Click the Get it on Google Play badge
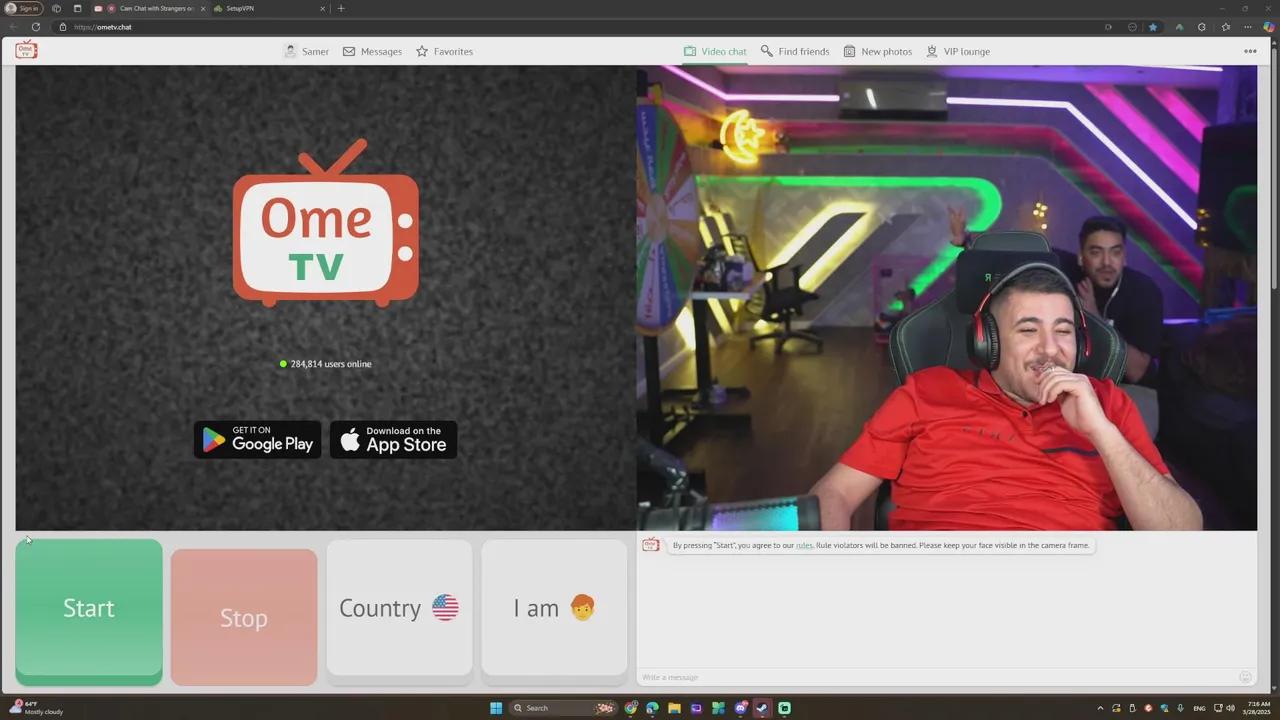1280x720 pixels. [x=258, y=440]
